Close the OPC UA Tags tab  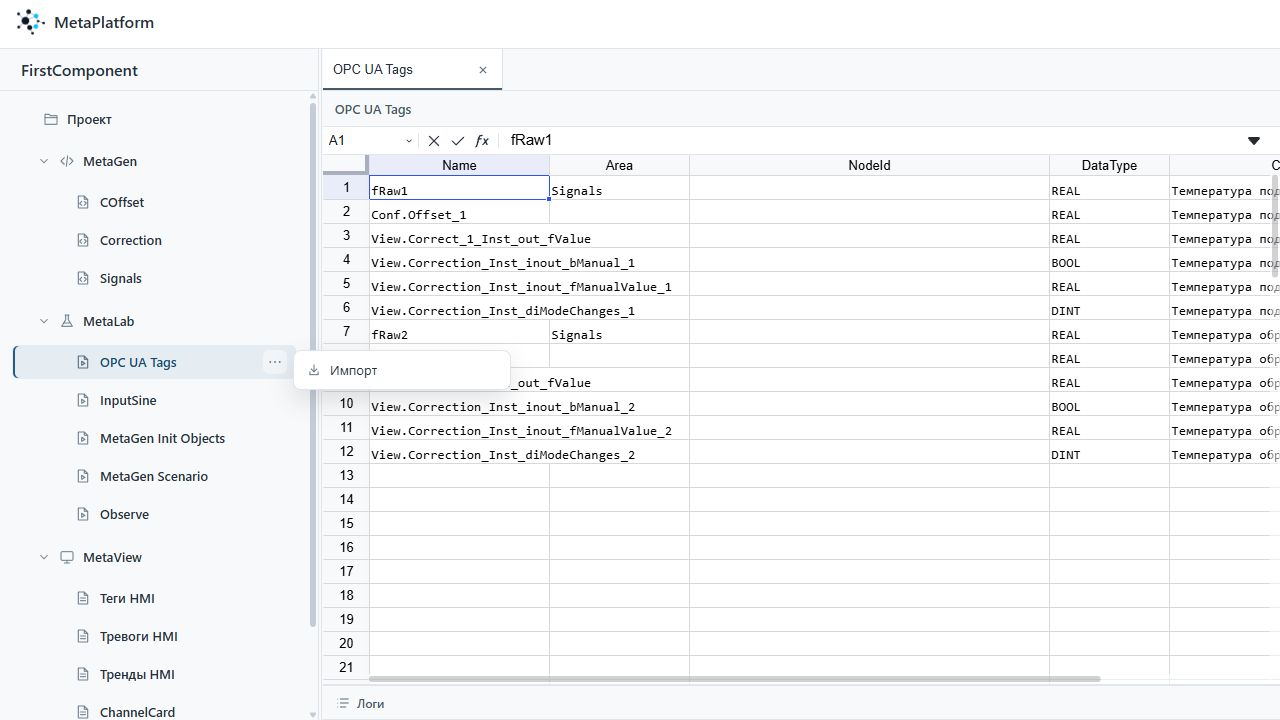(x=483, y=70)
